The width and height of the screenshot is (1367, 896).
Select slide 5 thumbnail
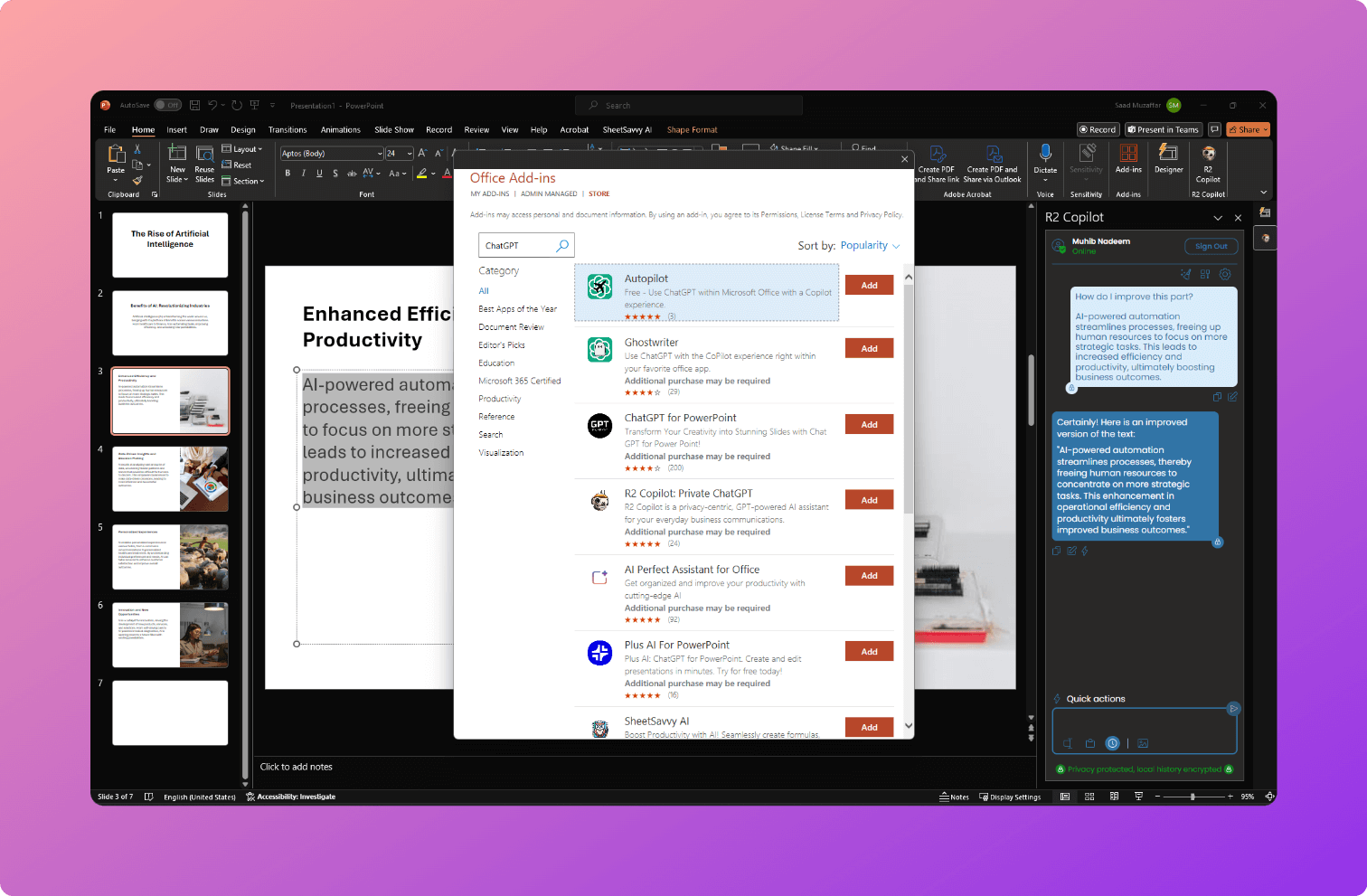click(x=170, y=556)
